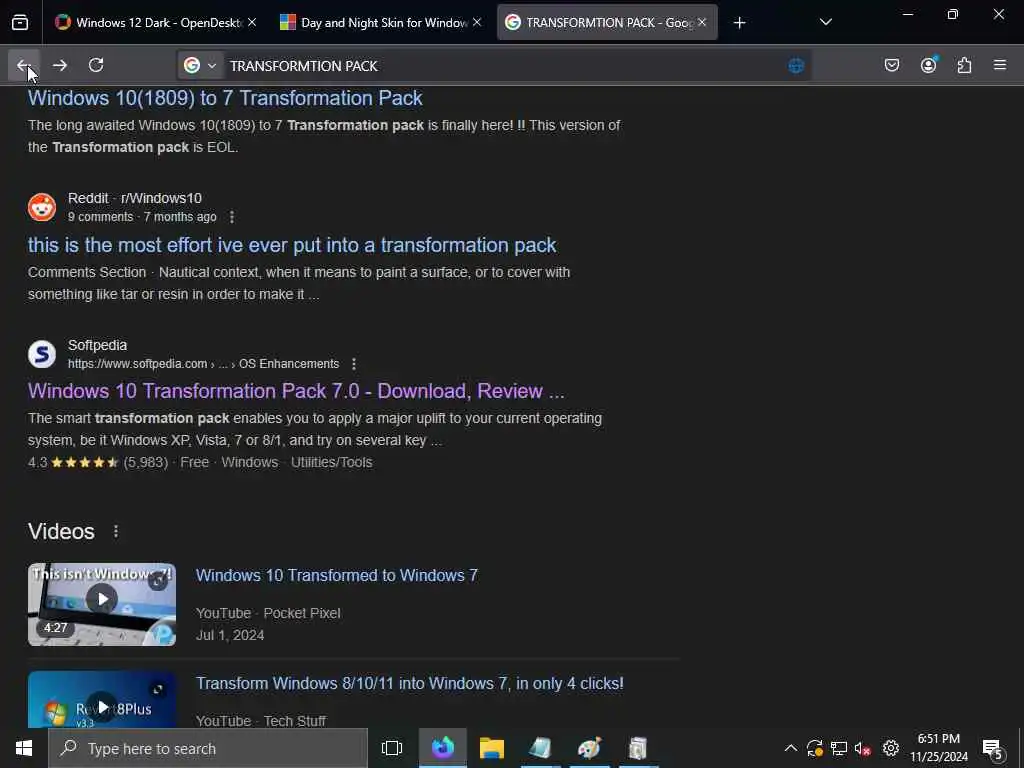Click the Firefox taskbar icon
Screen dimensions: 1024x768
pos(443,748)
